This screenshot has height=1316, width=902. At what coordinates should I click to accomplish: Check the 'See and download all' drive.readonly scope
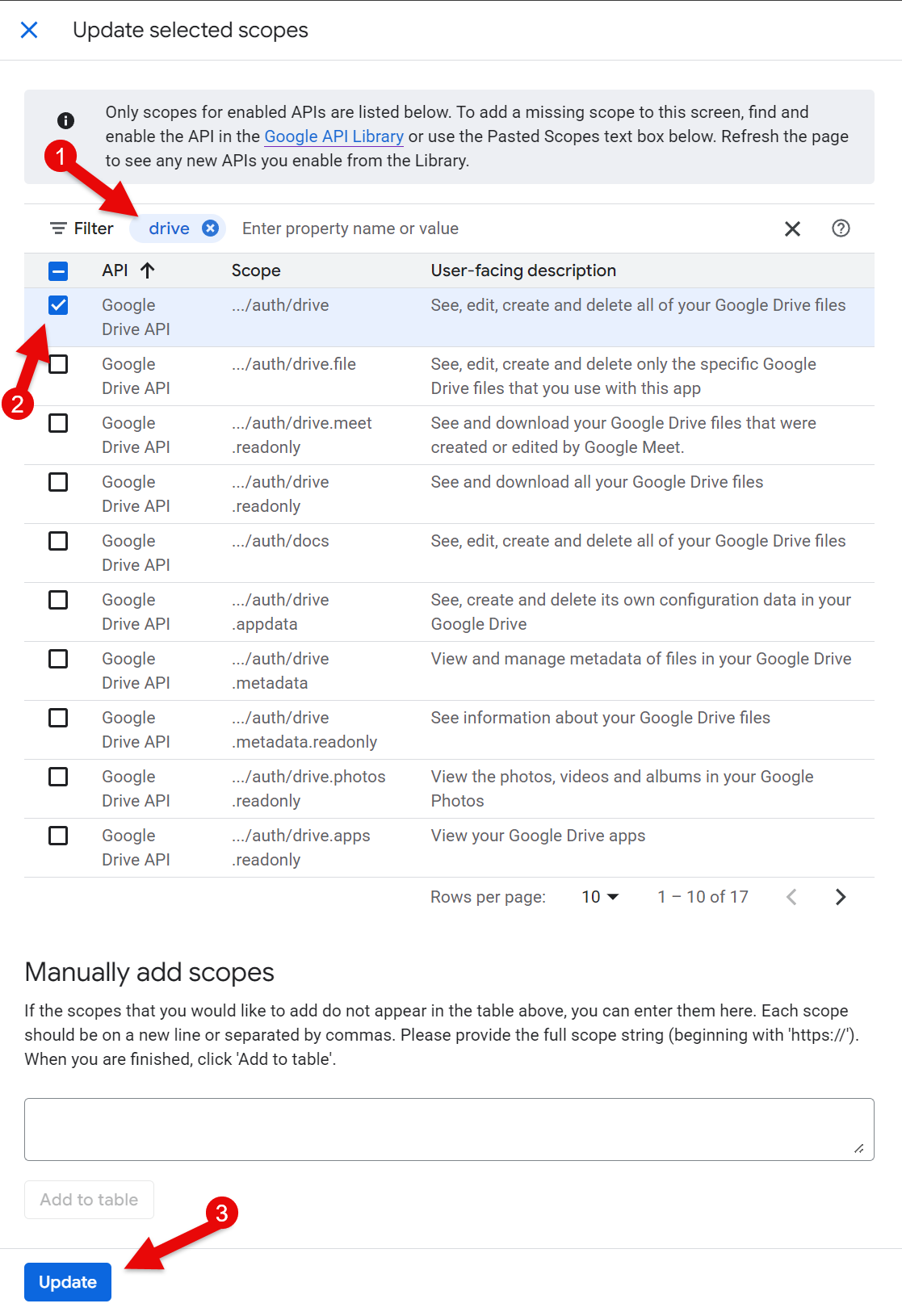tap(58, 482)
